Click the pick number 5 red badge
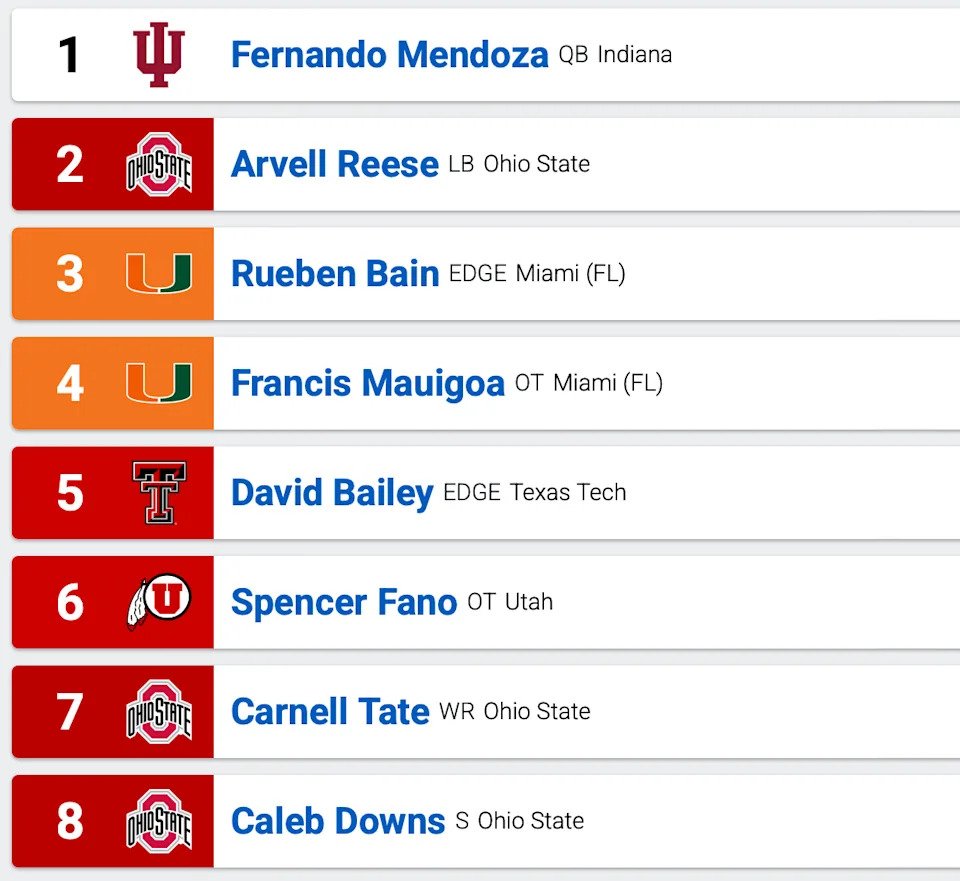960x881 pixels. tap(69, 493)
